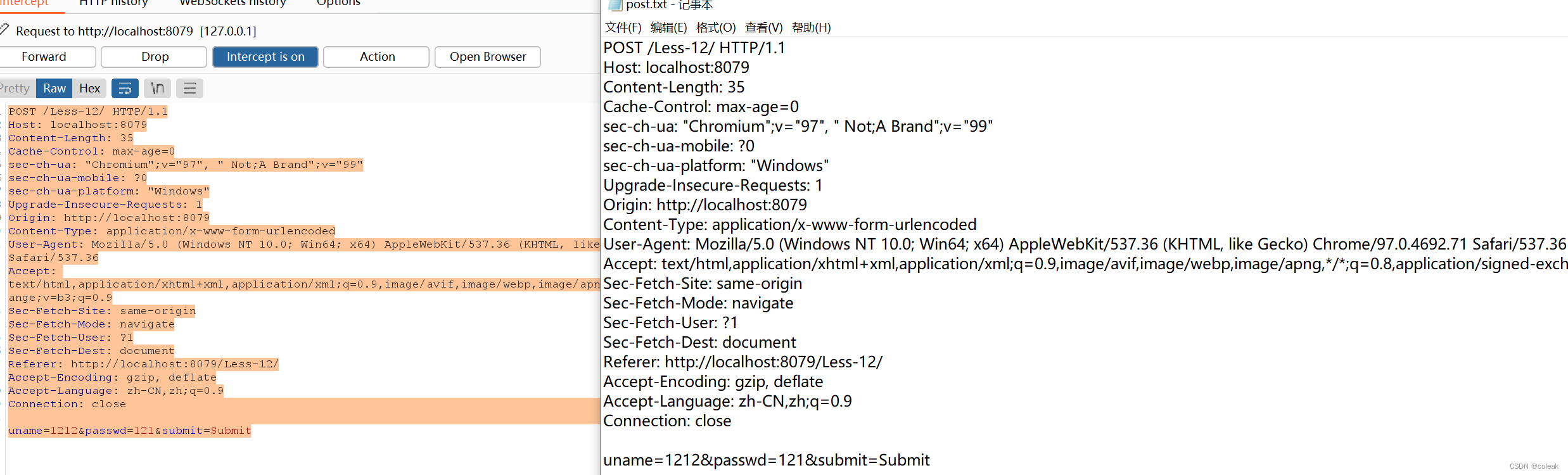This screenshot has height=475, width=1568.
Task: Click Content-Type header in Burp request
Action: (x=172, y=231)
